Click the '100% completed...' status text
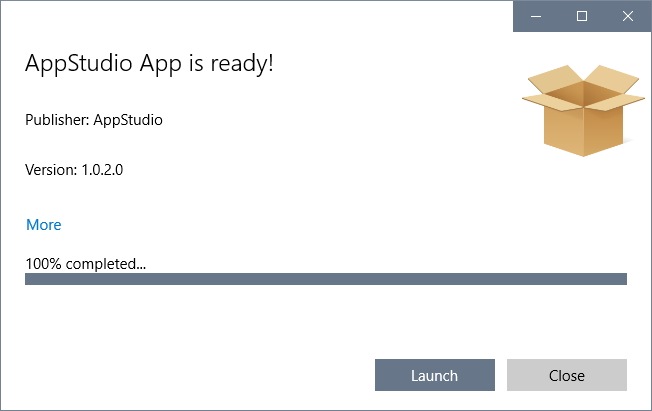The width and height of the screenshot is (652, 411). point(86,264)
